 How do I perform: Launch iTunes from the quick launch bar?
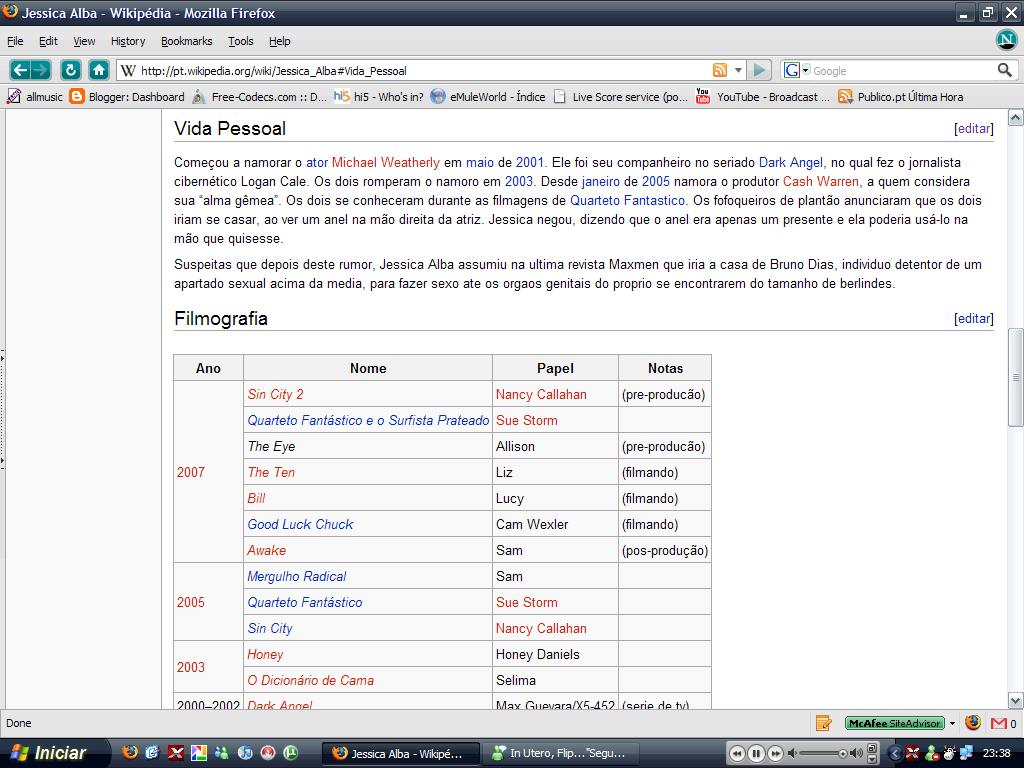point(245,752)
